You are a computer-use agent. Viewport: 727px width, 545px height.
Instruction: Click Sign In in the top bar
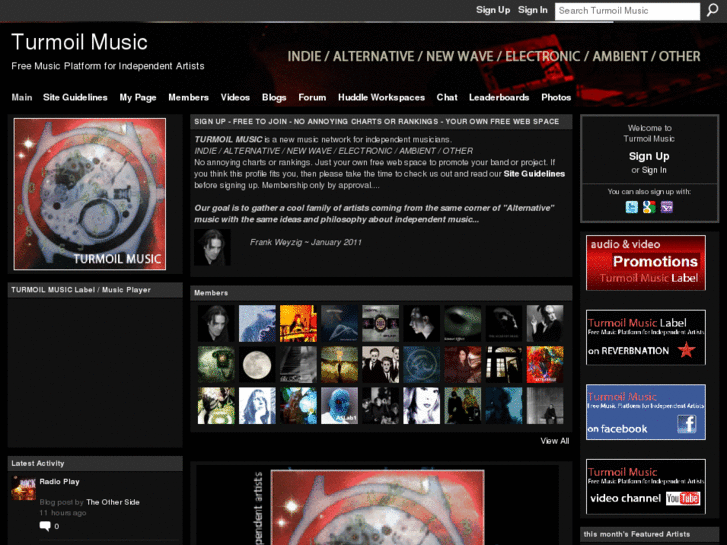(x=533, y=10)
